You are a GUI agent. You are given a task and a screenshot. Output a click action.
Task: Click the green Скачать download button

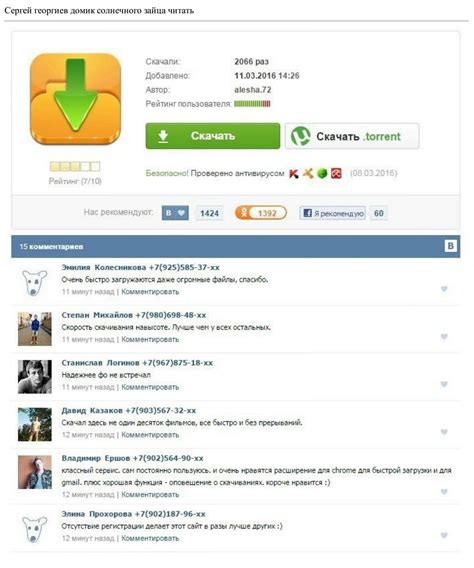point(213,136)
